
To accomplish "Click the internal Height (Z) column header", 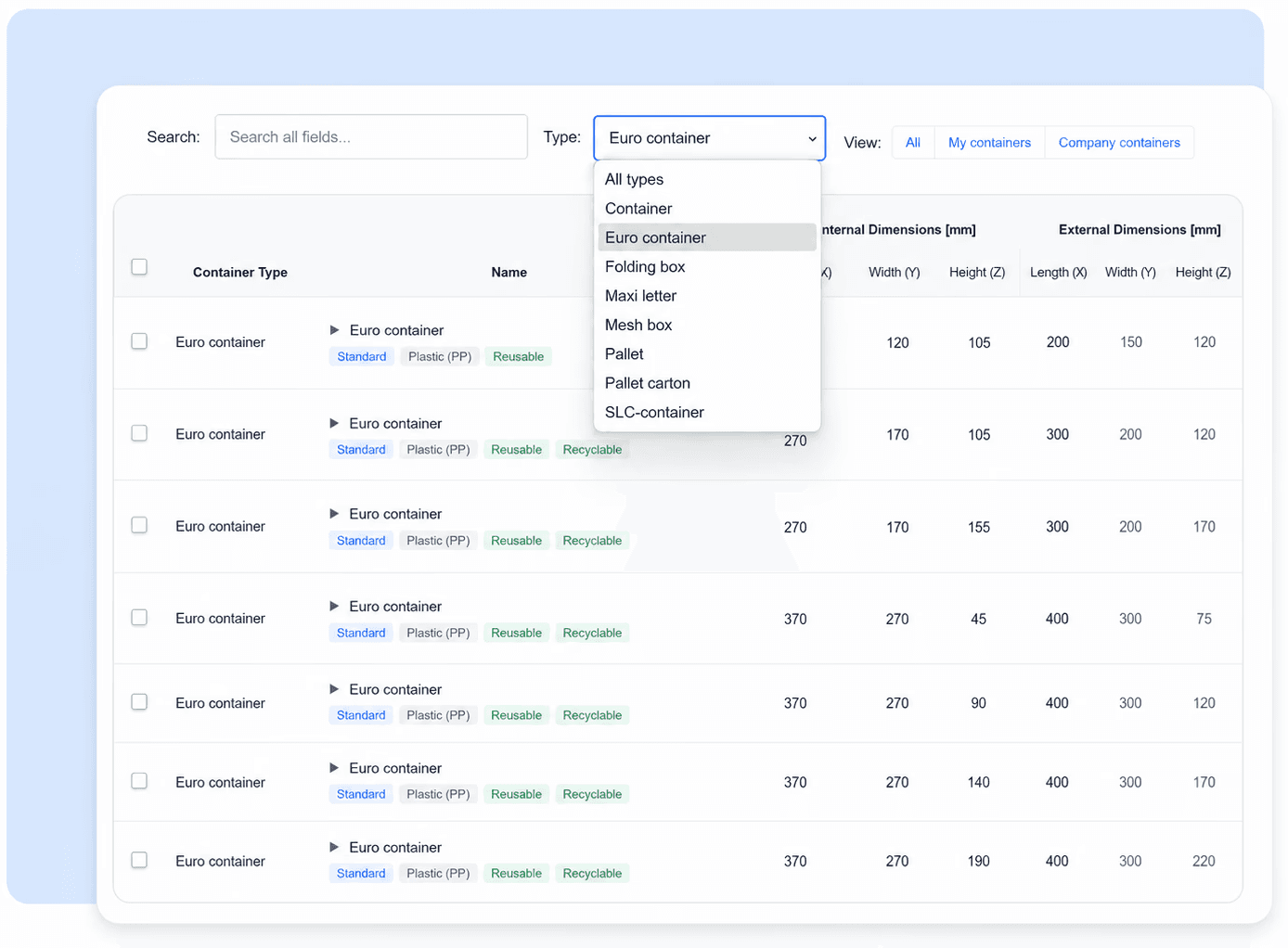I will (x=977, y=273).
